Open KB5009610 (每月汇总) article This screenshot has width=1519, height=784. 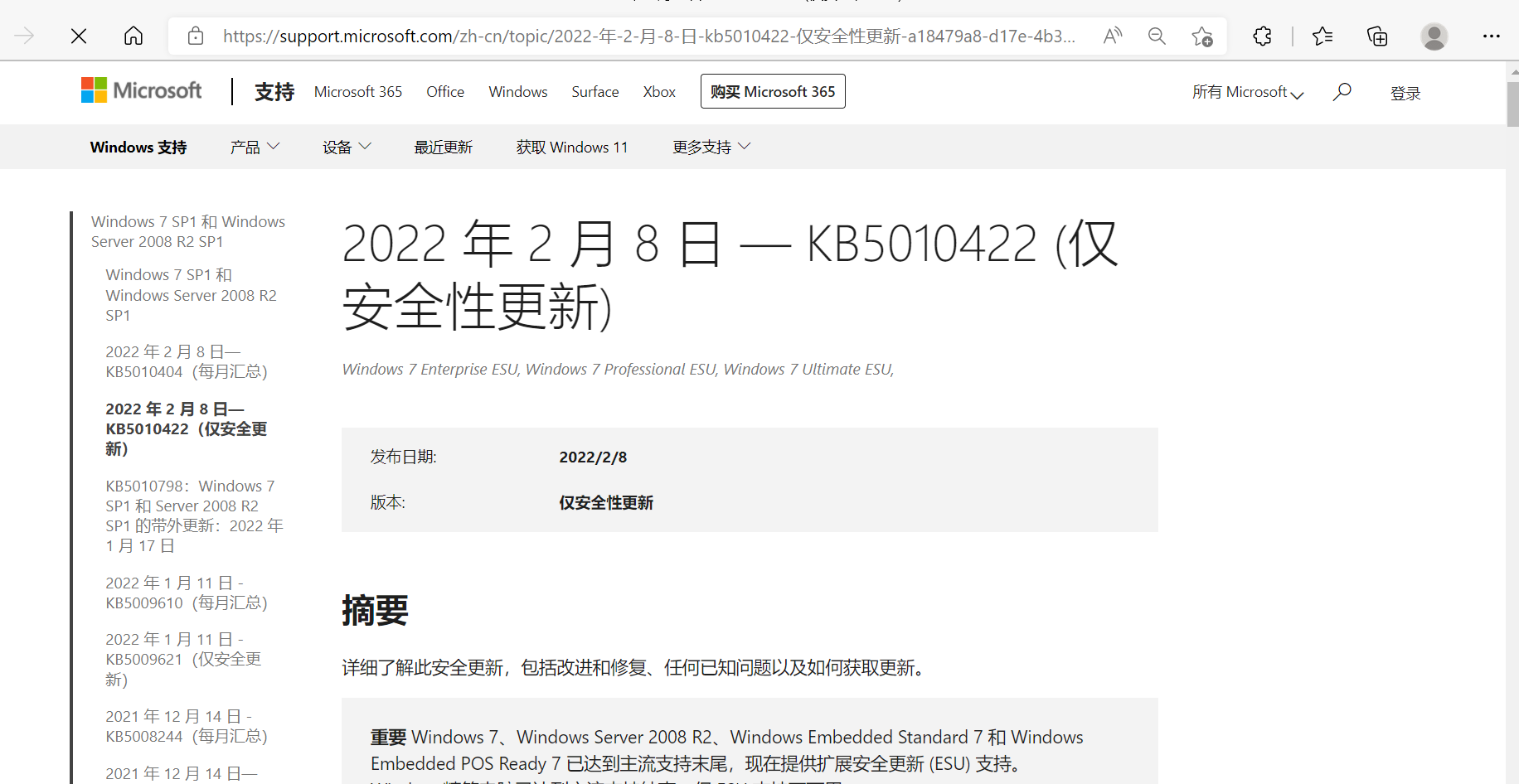pyautogui.click(x=187, y=593)
